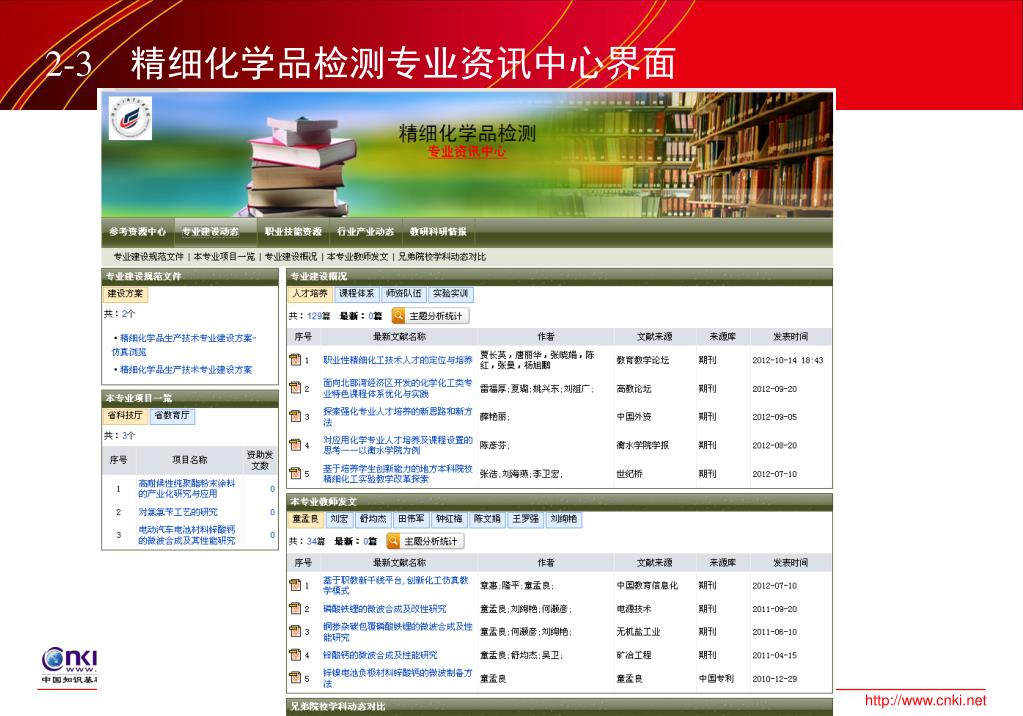This screenshot has height=716, width=1023.
Task: Click 主题分析统计 button under 专业建设概况
Action: point(430,316)
